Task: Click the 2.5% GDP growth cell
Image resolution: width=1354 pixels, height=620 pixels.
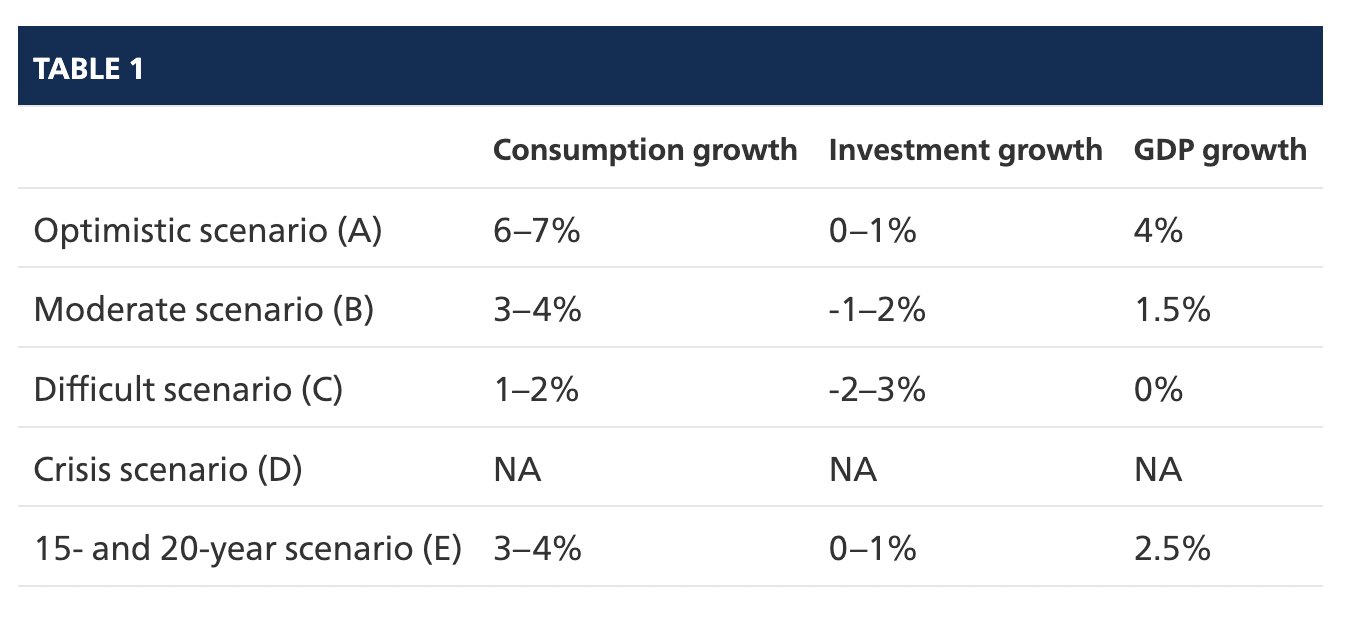Action: pos(1172,549)
